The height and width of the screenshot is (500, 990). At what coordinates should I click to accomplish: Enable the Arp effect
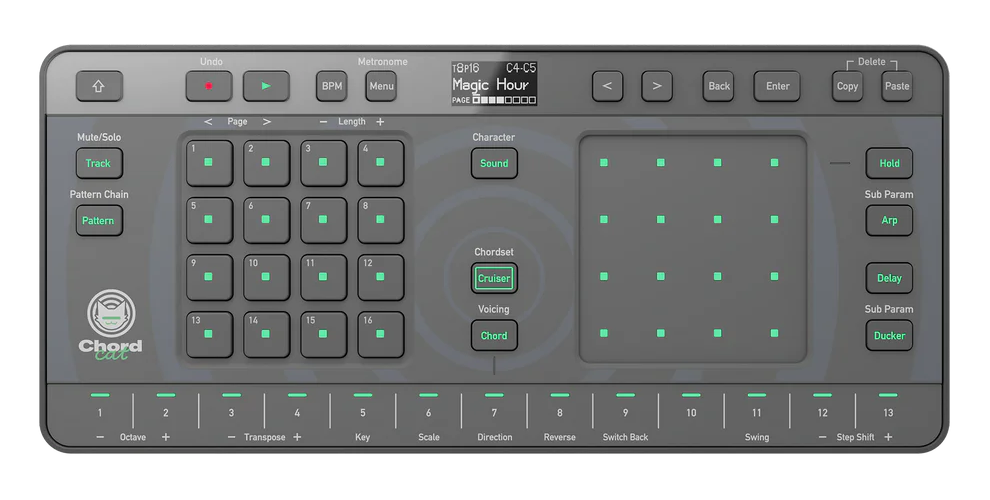pyautogui.click(x=889, y=220)
